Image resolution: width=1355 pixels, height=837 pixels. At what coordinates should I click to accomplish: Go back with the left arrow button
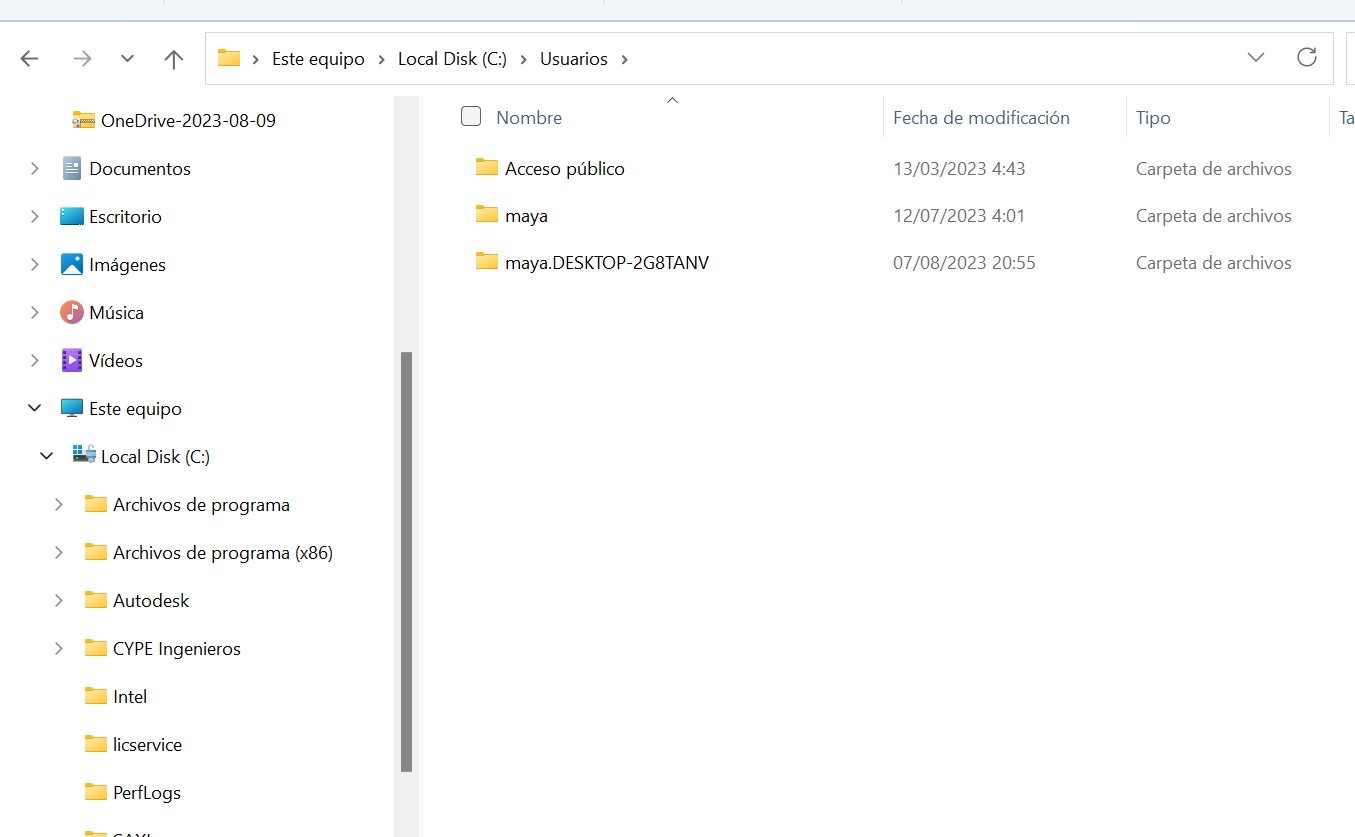pyautogui.click(x=30, y=59)
